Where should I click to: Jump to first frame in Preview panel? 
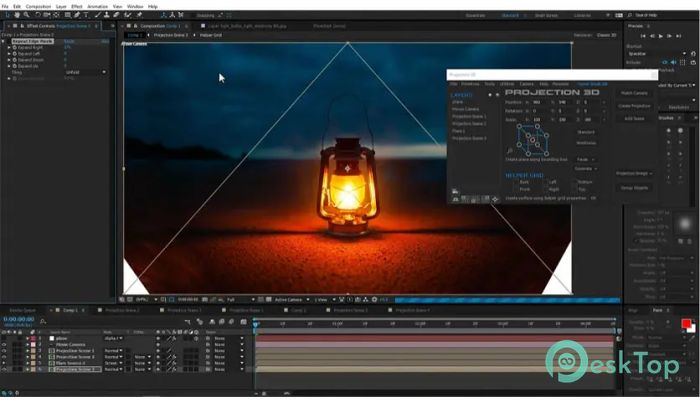[643, 36]
